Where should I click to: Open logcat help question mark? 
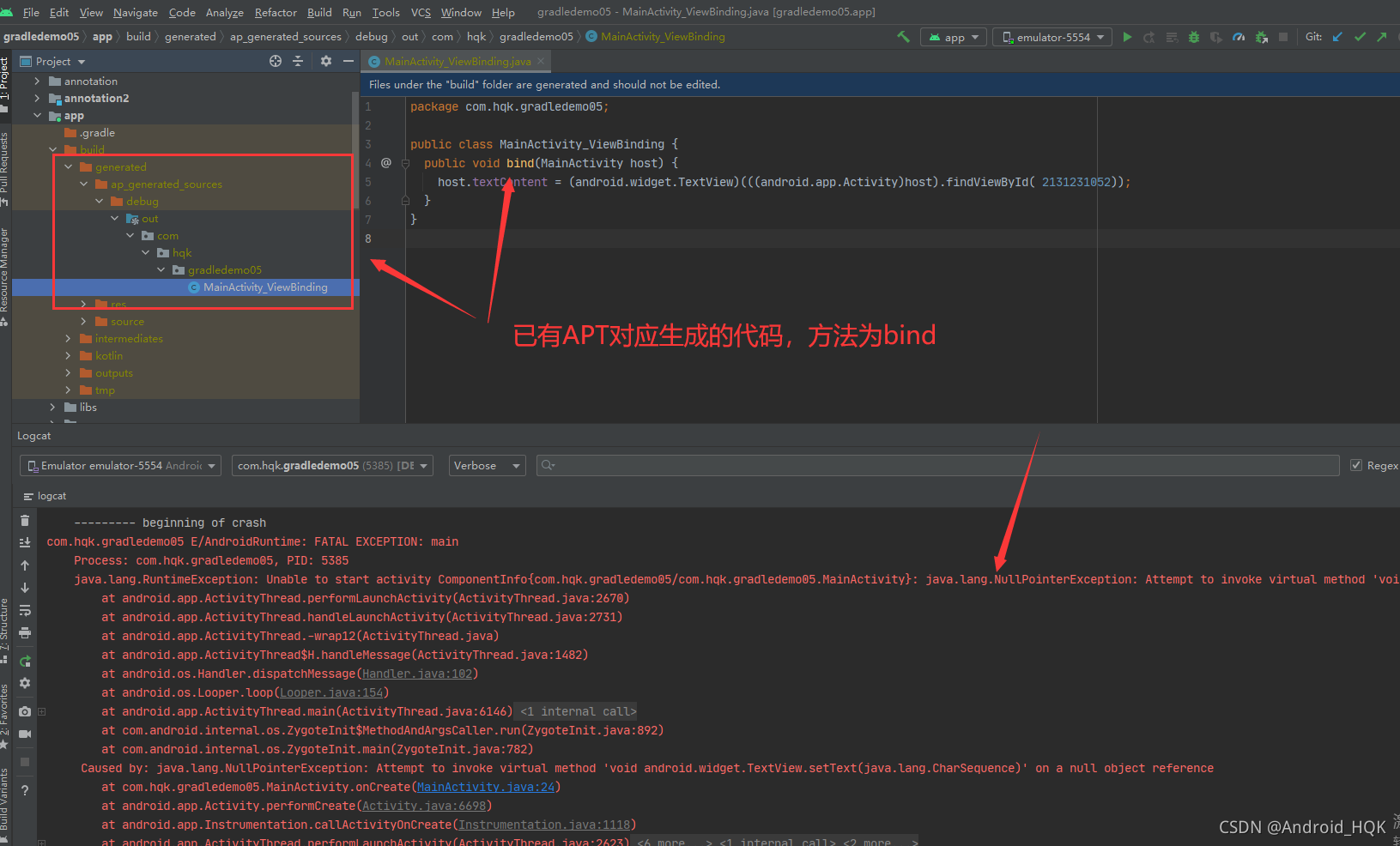pyautogui.click(x=25, y=790)
